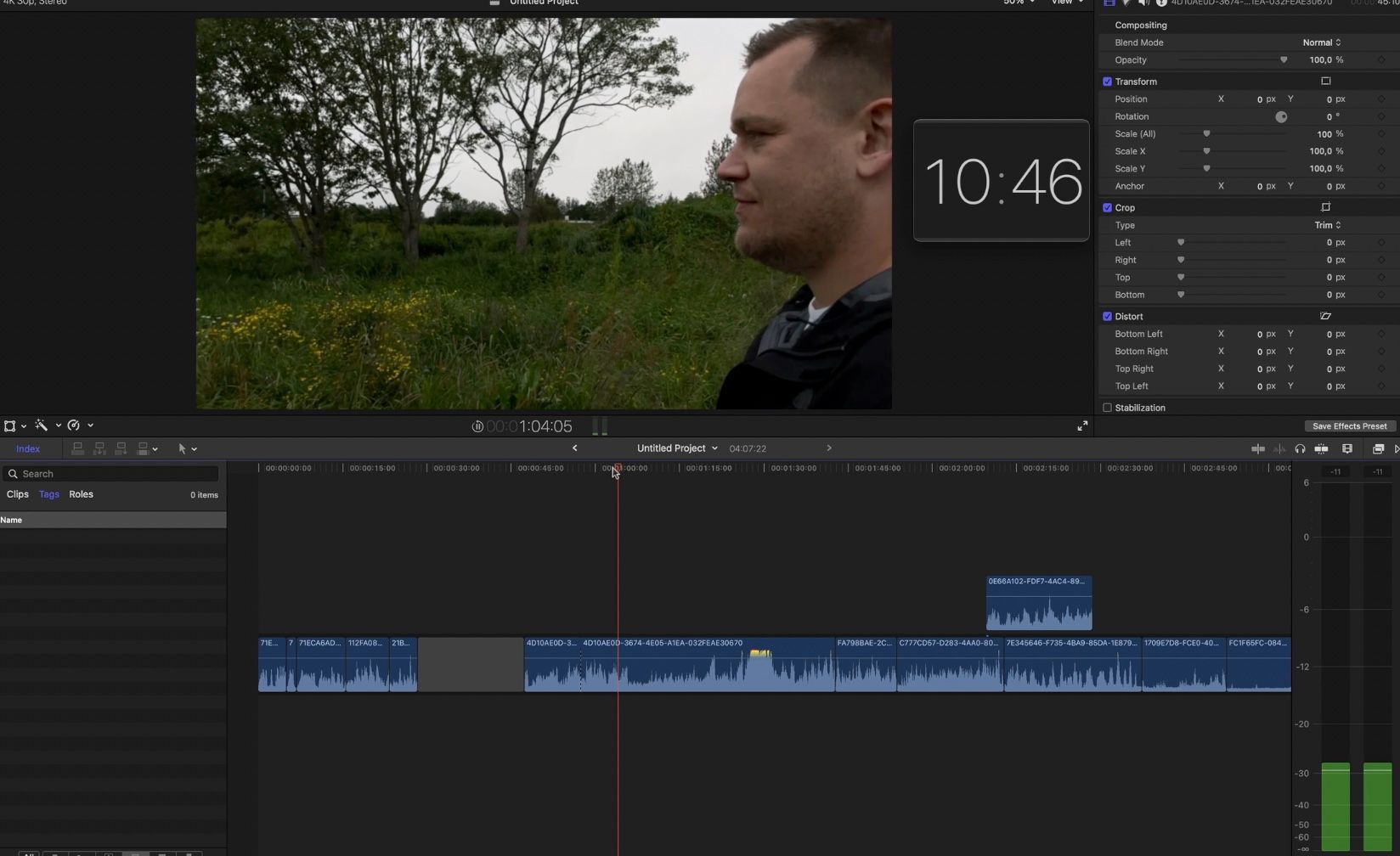Screen dimensions: 1400x856
Task: Add a keyframe for Rotation
Action: tap(1381, 116)
